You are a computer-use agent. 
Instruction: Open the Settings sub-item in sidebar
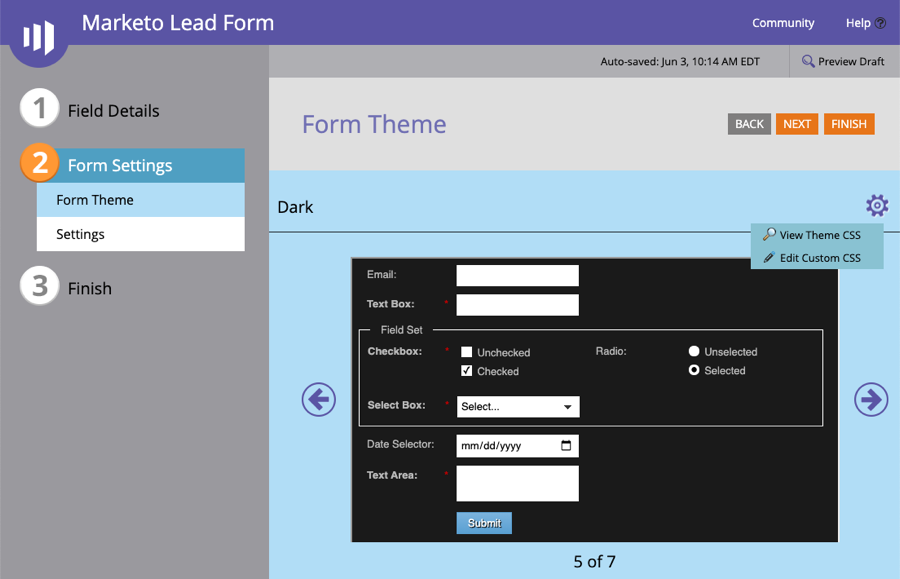click(80, 234)
